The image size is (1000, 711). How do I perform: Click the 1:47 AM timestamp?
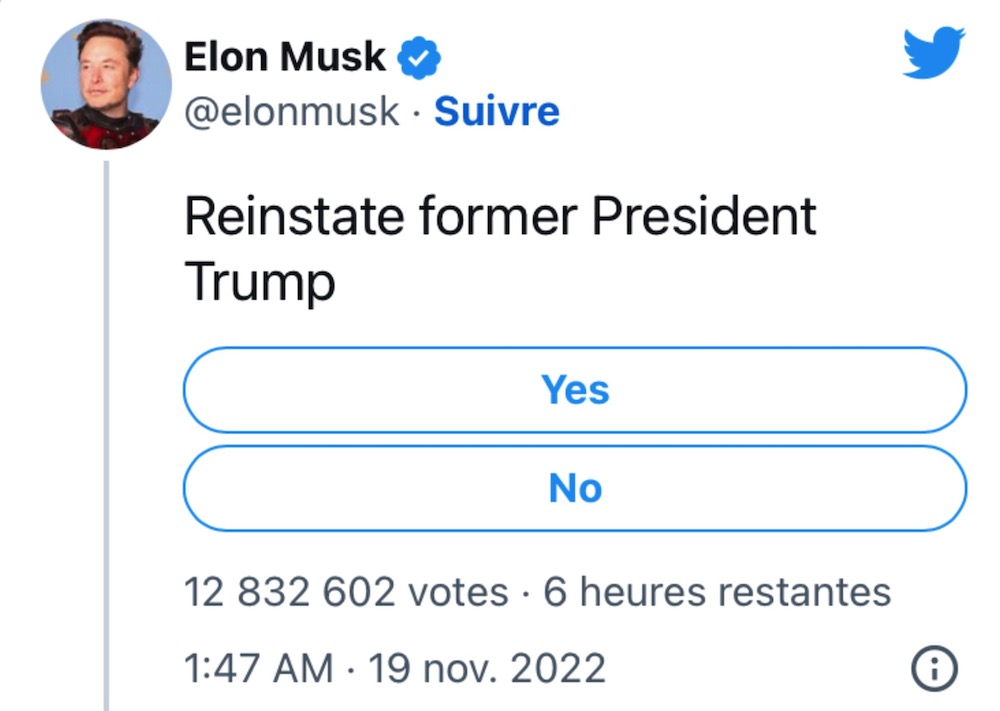click(x=258, y=668)
